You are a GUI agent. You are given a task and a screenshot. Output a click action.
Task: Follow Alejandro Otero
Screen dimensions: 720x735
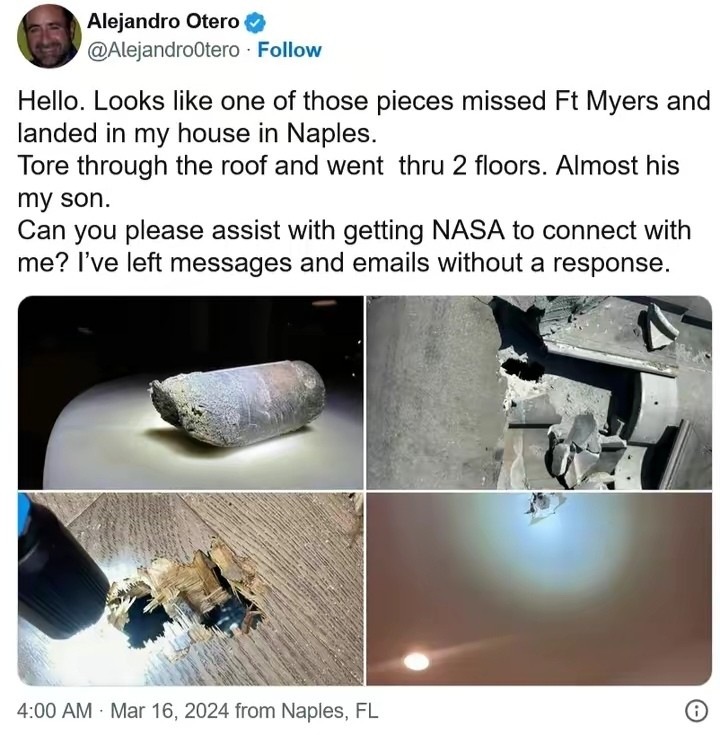click(x=290, y=50)
